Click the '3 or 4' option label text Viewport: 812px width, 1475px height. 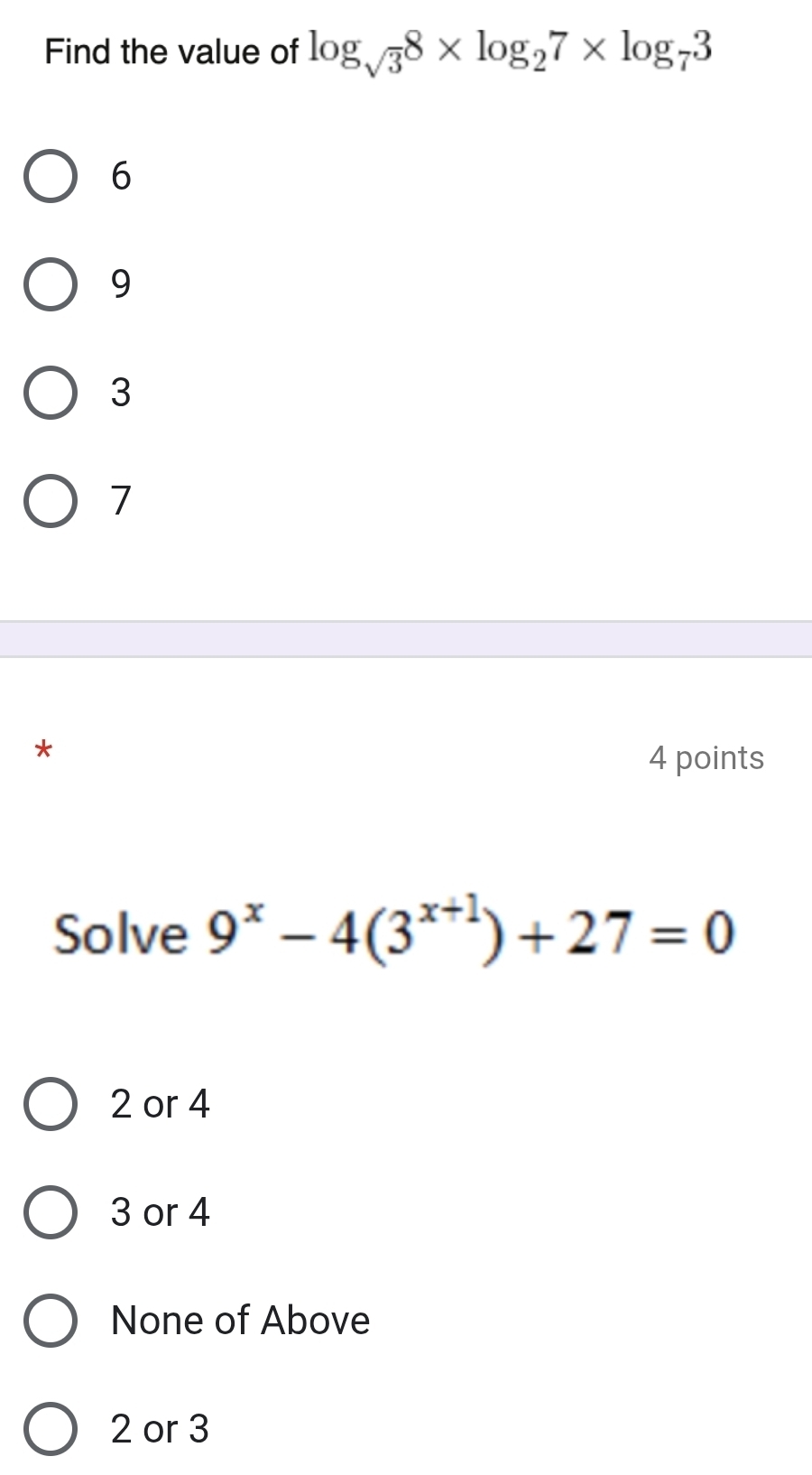(160, 1212)
